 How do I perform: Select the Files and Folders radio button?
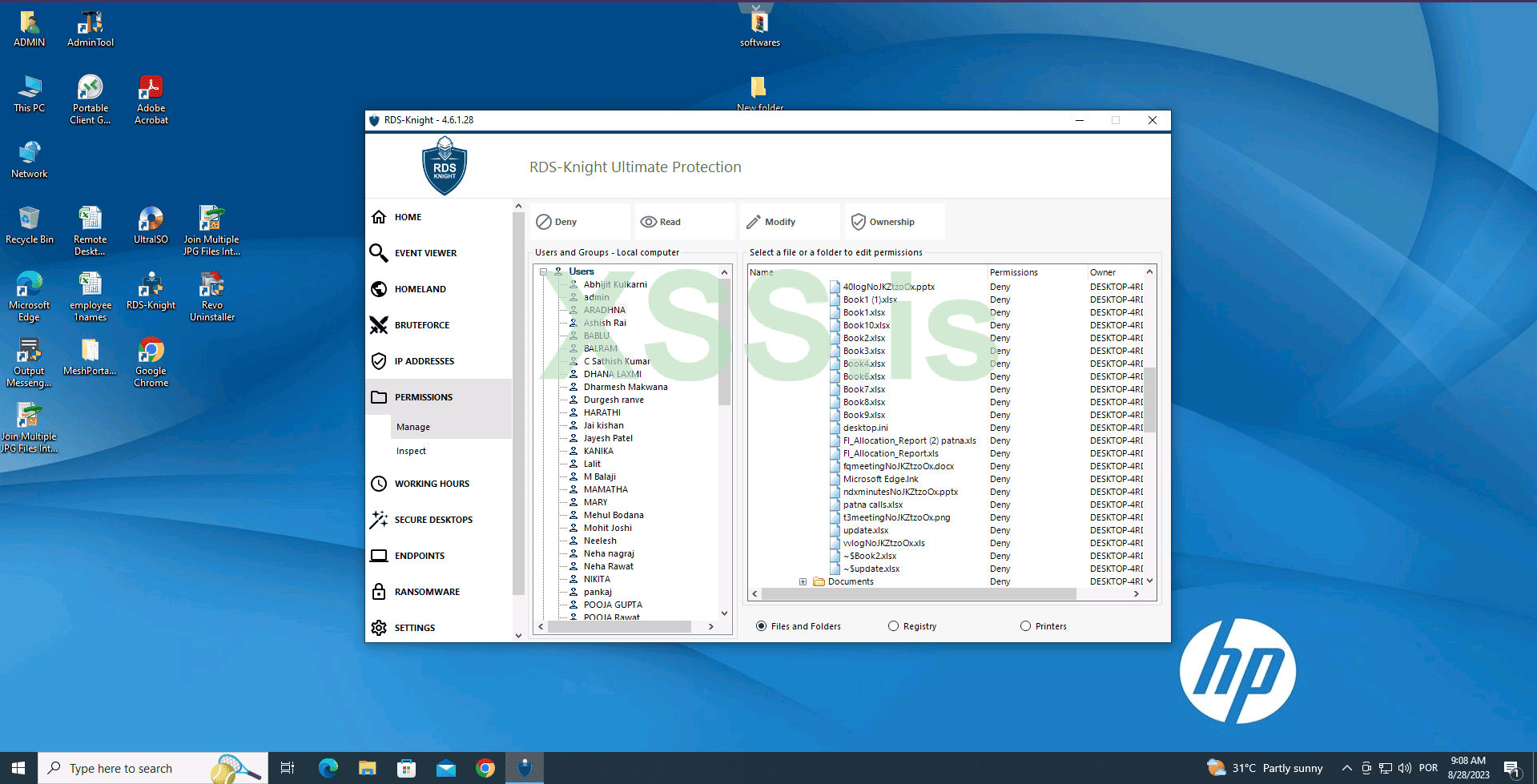pyautogui.click(x=762, y=625)
